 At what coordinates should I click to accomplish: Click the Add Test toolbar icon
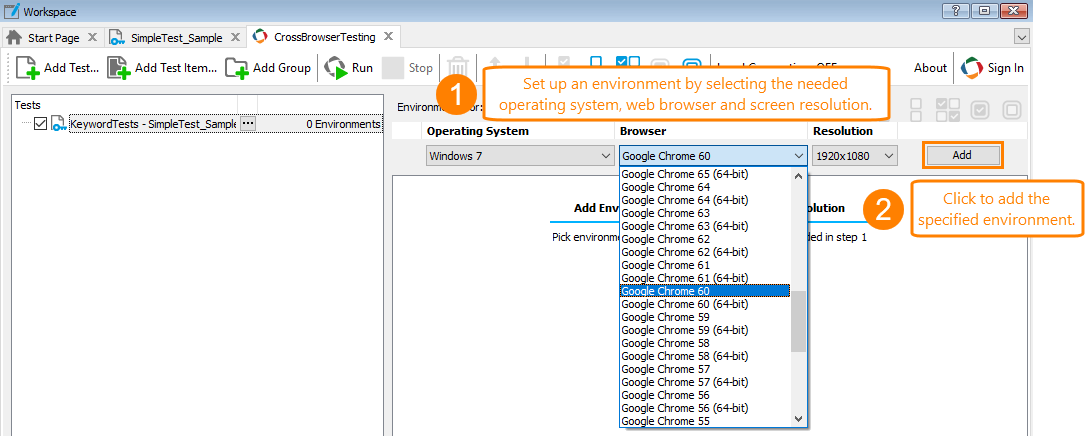pos(27,68)
